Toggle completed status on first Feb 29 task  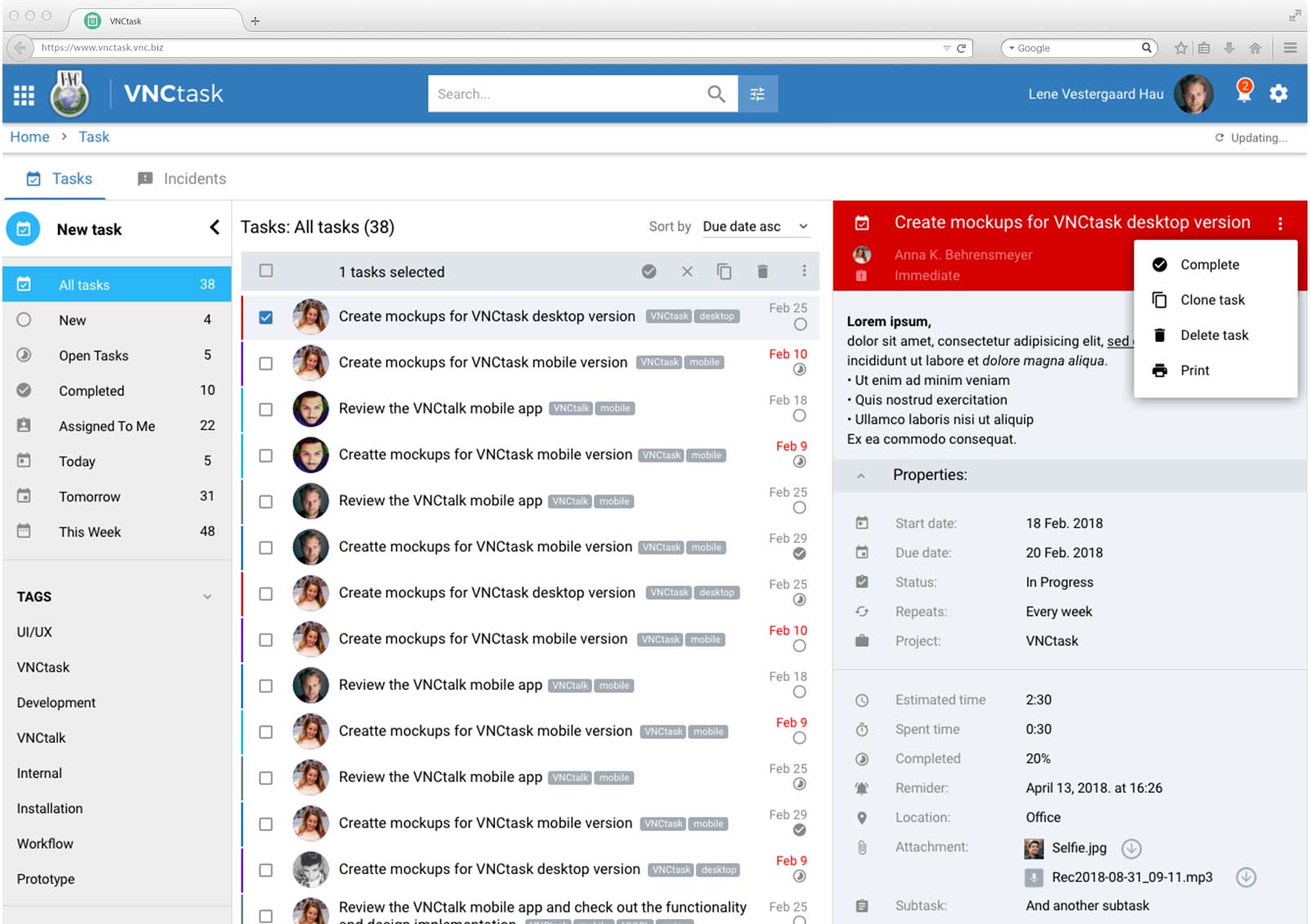point(799,554)
